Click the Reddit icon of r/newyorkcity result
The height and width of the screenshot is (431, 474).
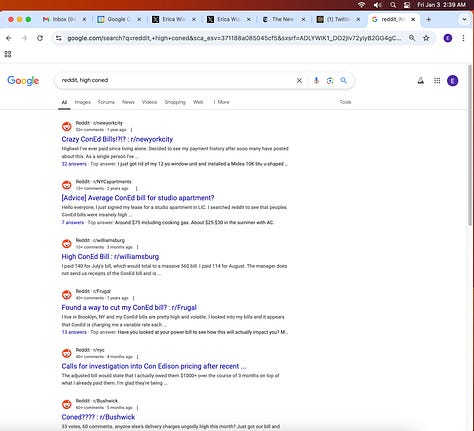[x=67, y=126]
